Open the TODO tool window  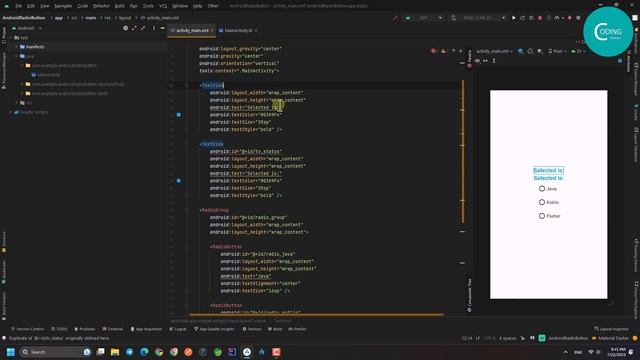pos(60,329)
